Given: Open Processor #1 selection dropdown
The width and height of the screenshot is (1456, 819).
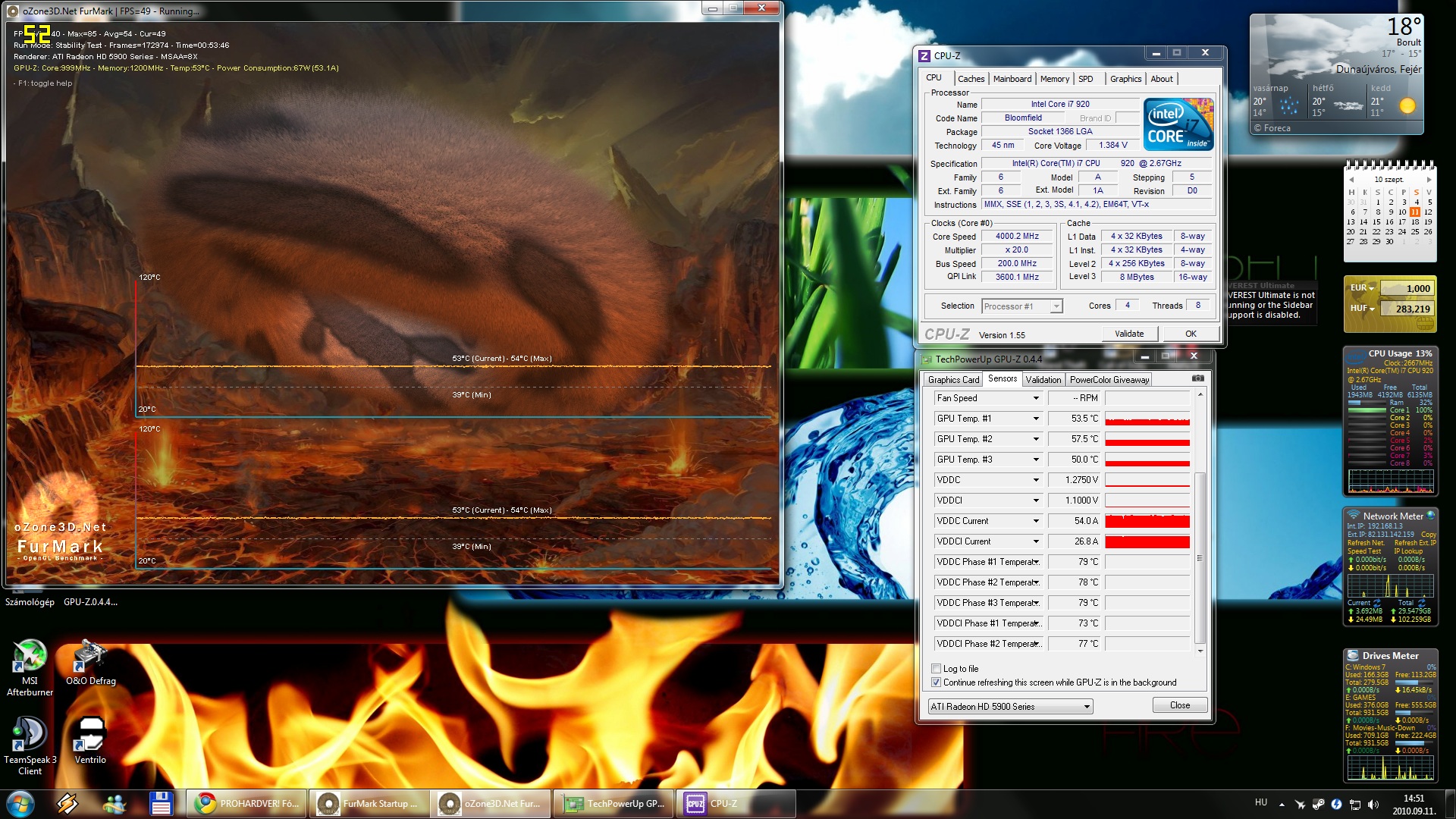Looking at the screenshot, I should 1022,306.
